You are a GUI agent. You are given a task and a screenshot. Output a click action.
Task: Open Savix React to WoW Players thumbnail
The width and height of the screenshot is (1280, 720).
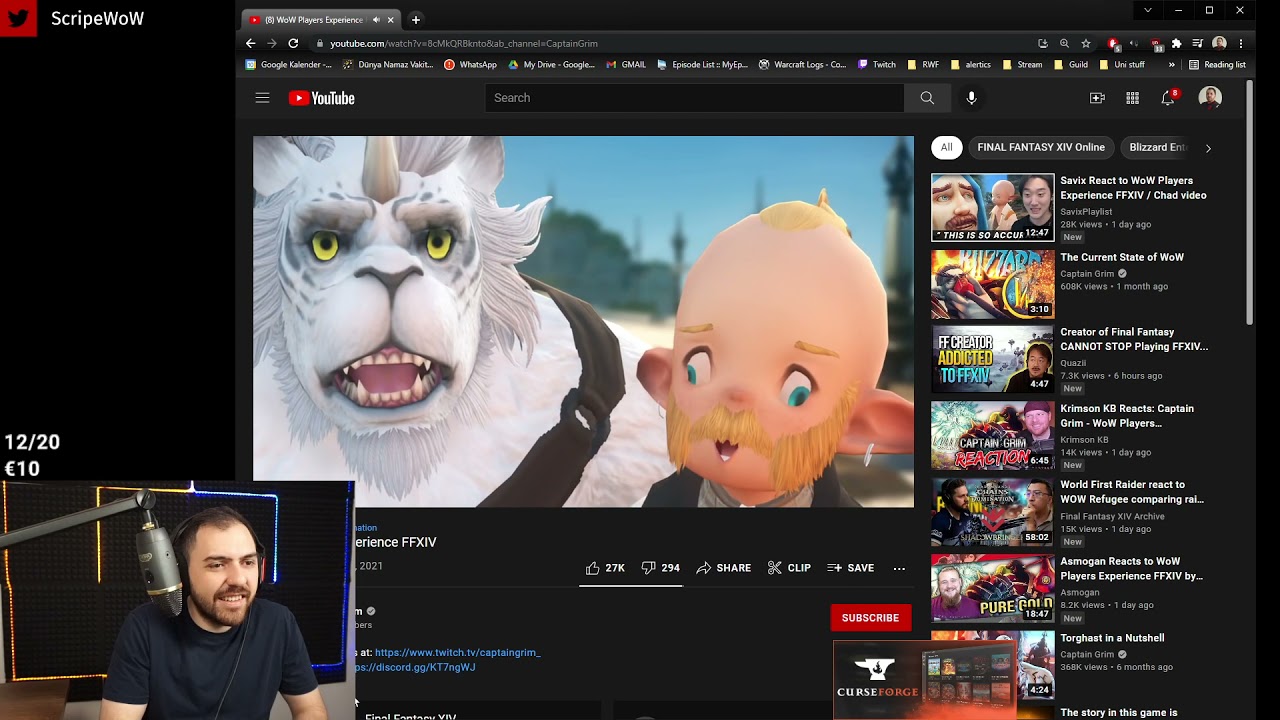[x=992, y=208]
